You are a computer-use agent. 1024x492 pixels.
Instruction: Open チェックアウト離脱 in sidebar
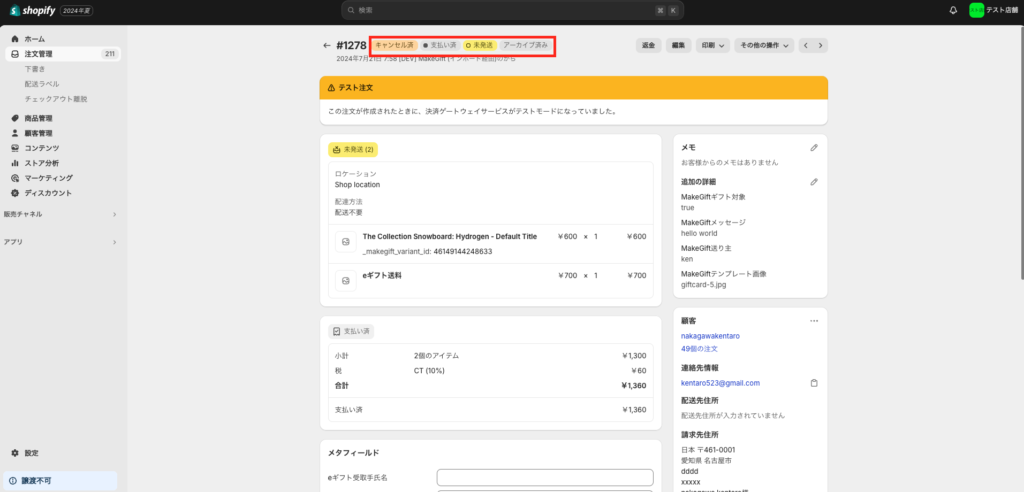(56, 99)
